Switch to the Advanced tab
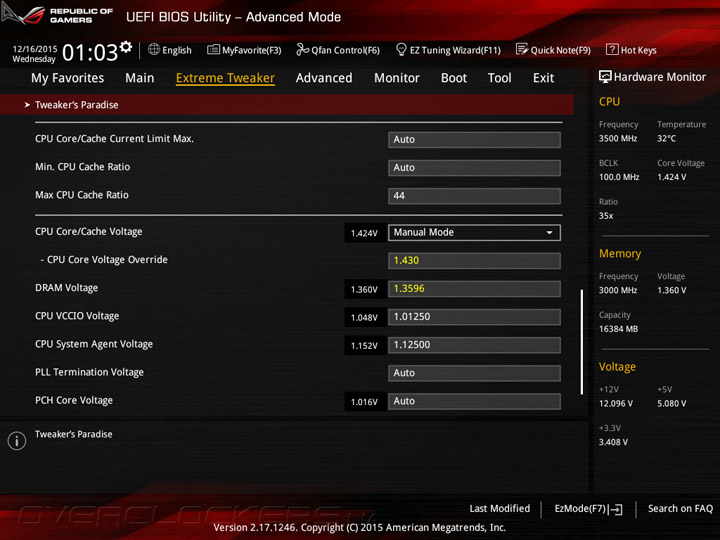 point(324,78)
